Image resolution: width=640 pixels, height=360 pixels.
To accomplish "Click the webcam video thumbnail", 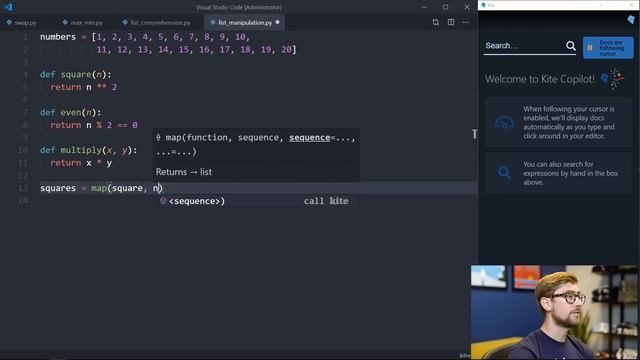I will tap(555, 312).
